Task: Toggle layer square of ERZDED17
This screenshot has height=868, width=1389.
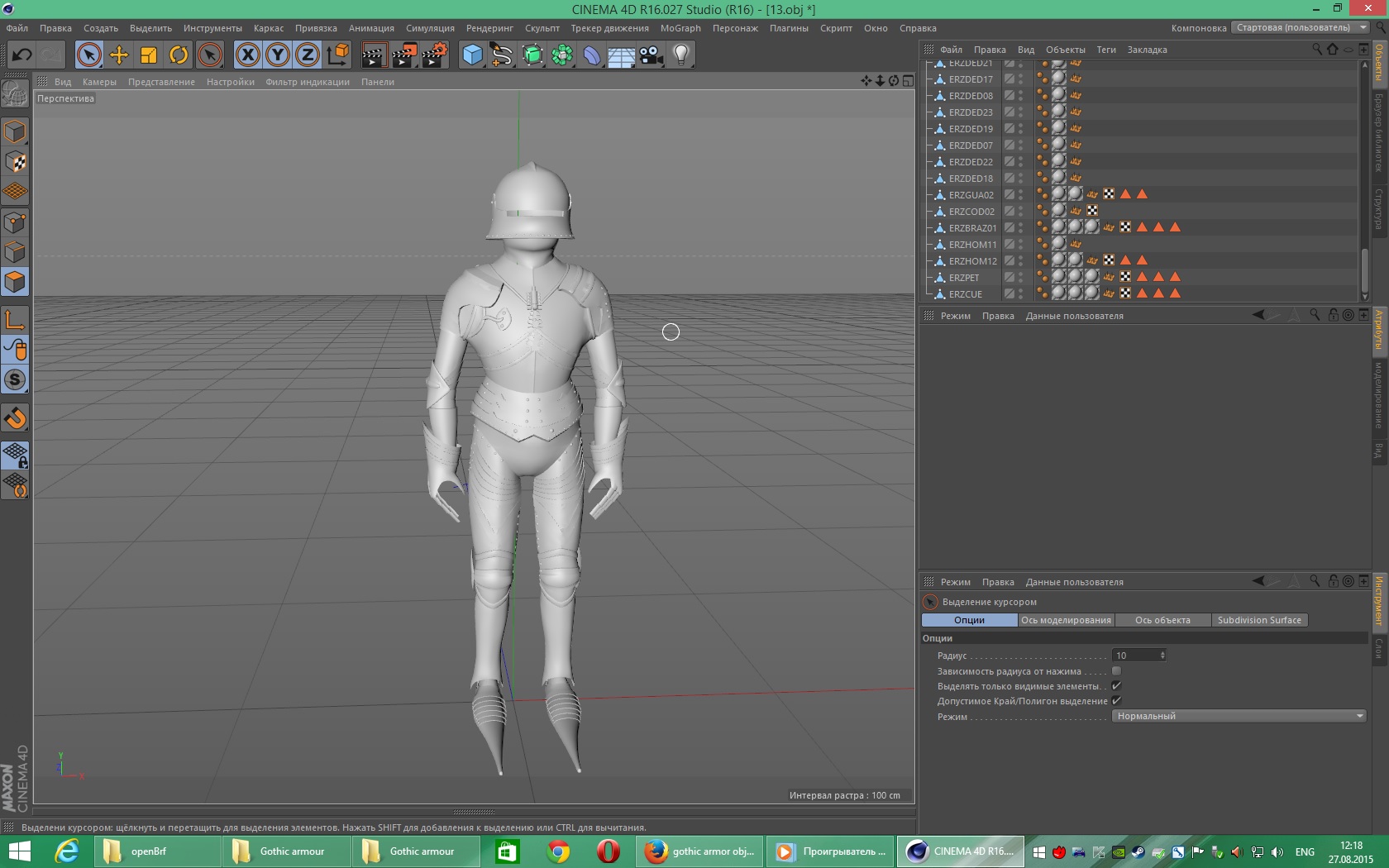Action: click(x=1009, y=79)
